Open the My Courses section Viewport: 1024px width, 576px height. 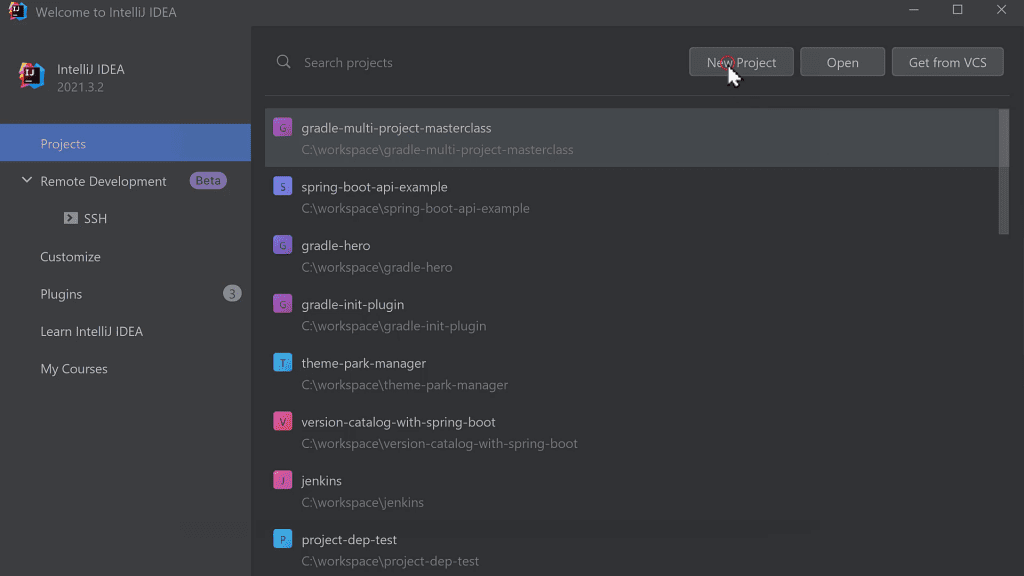click(73, 368)
